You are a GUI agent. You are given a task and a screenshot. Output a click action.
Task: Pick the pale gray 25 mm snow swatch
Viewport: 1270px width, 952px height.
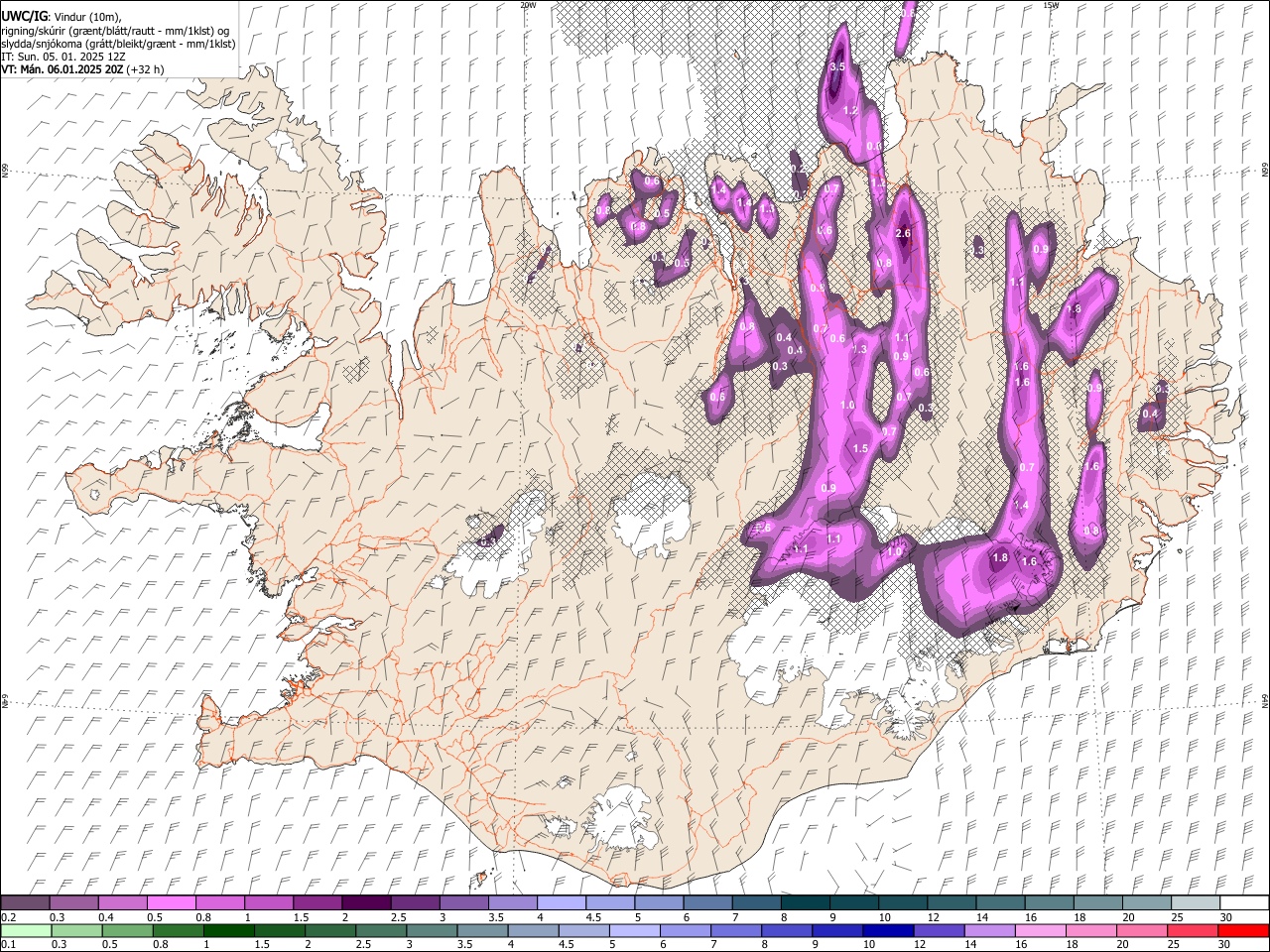(x=1196, y=902)
